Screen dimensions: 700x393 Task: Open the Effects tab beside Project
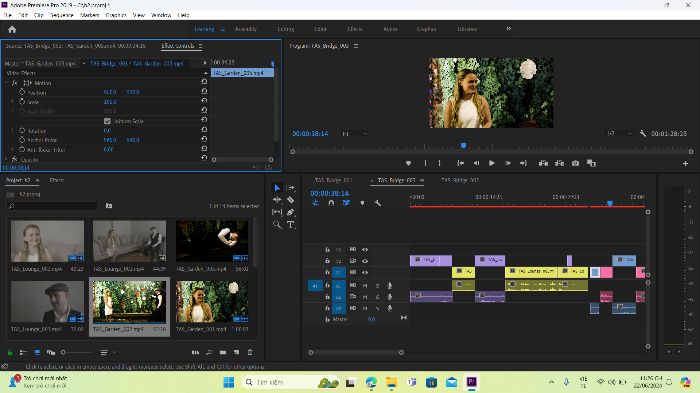(x=57, y=180)
